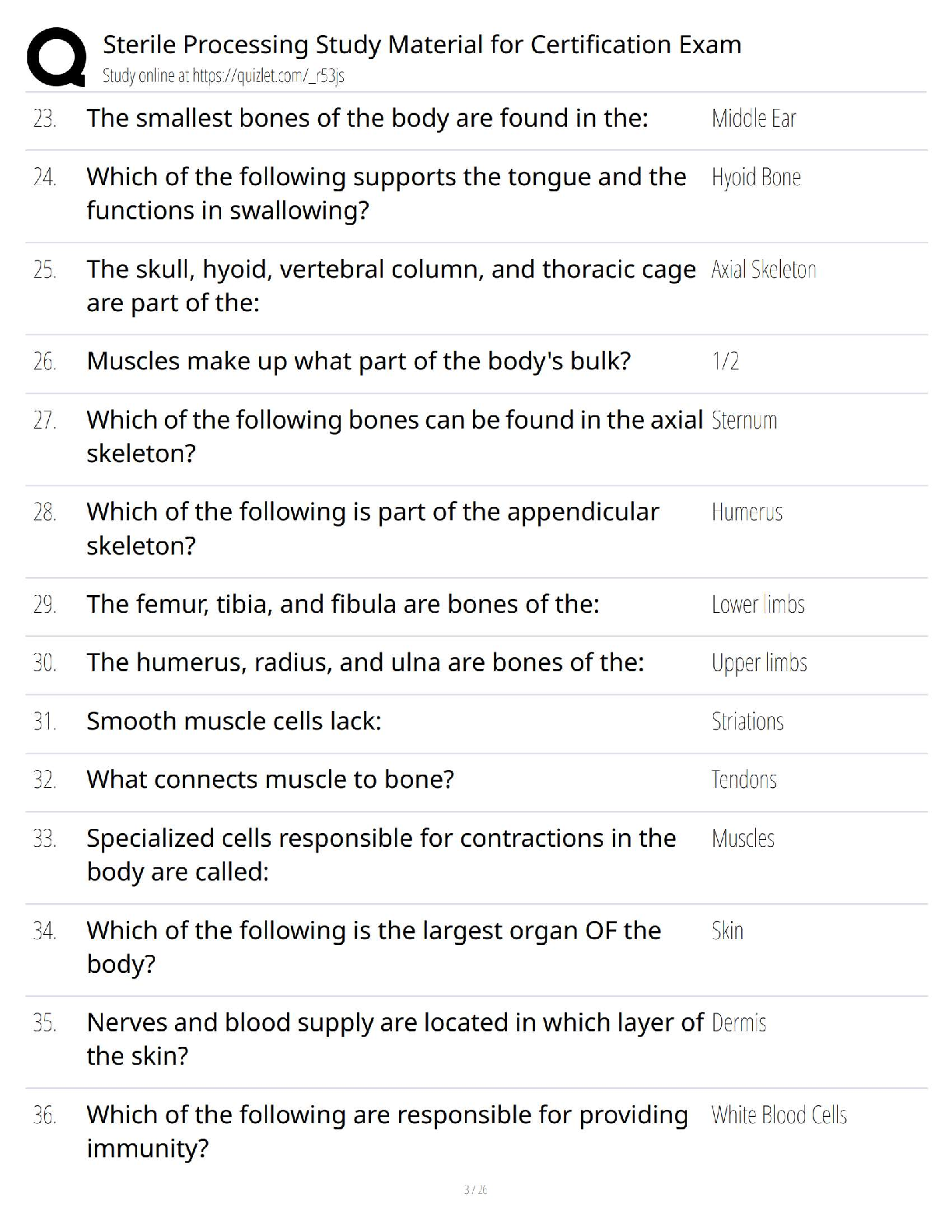Image resolution: width=952 pixels, height=1232 pixels.
Task: Click the 'Striations' answer
Action: 747,722
